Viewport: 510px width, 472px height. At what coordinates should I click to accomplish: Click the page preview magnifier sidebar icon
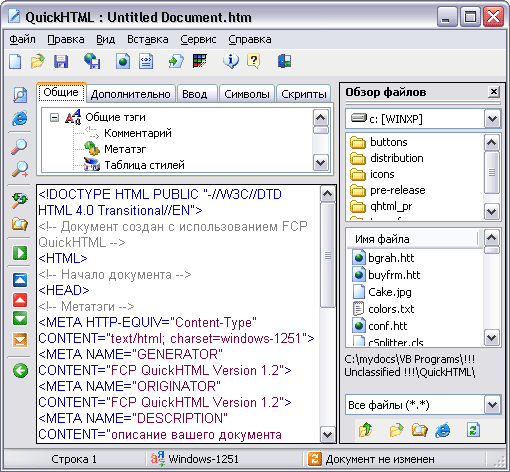point(20,95)
